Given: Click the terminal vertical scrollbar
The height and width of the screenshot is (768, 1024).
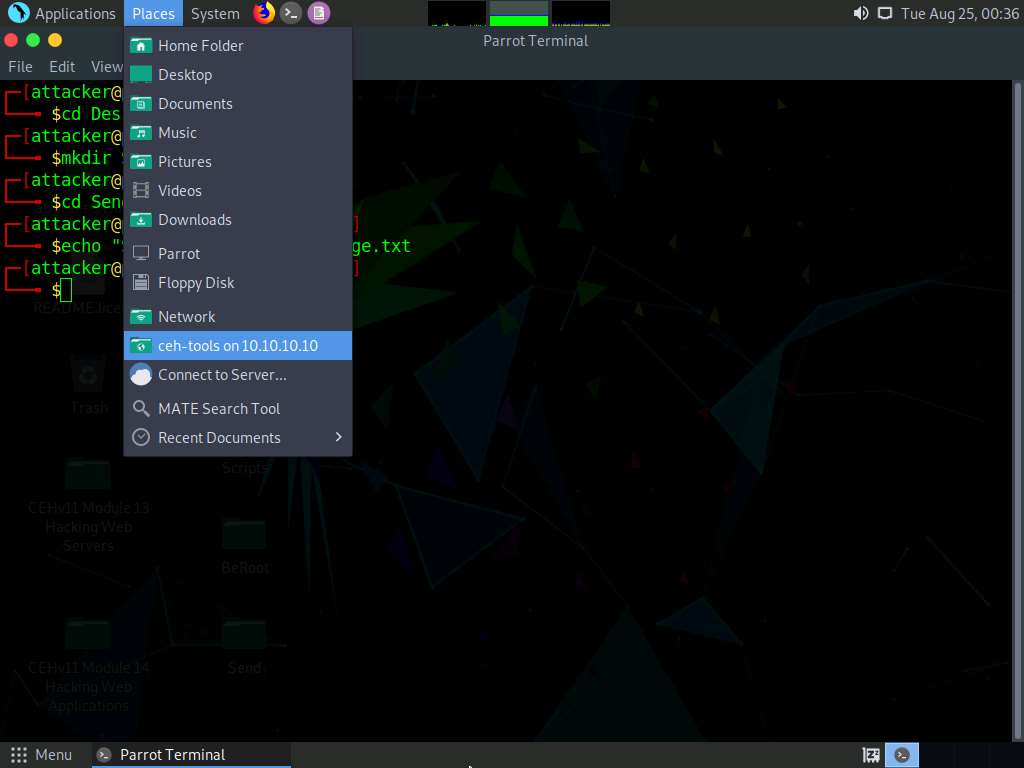Looking at the screenshot, I should 1017,410.
